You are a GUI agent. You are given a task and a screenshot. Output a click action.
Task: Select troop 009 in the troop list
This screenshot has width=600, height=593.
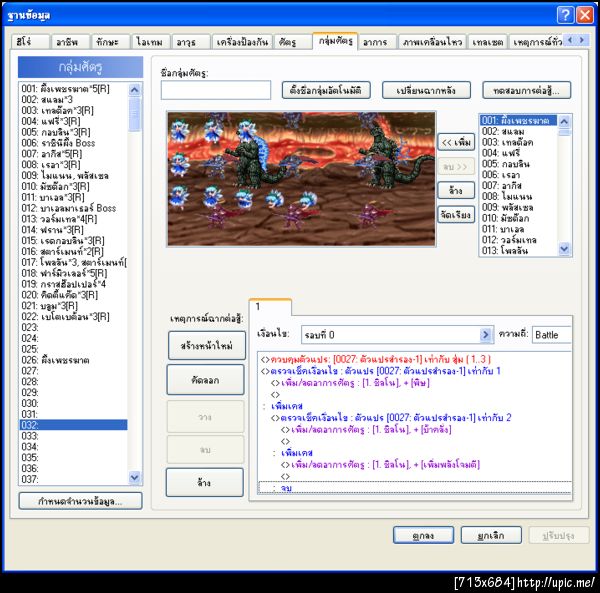tap(73, 176)
